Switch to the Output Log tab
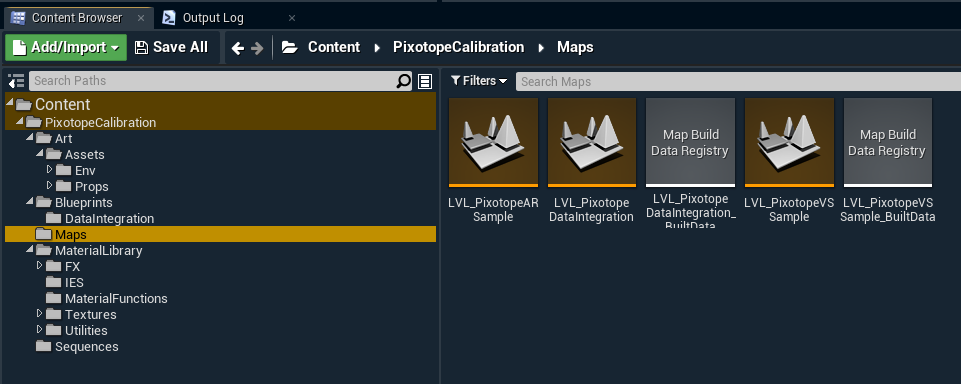 click(x=213, y=18)
